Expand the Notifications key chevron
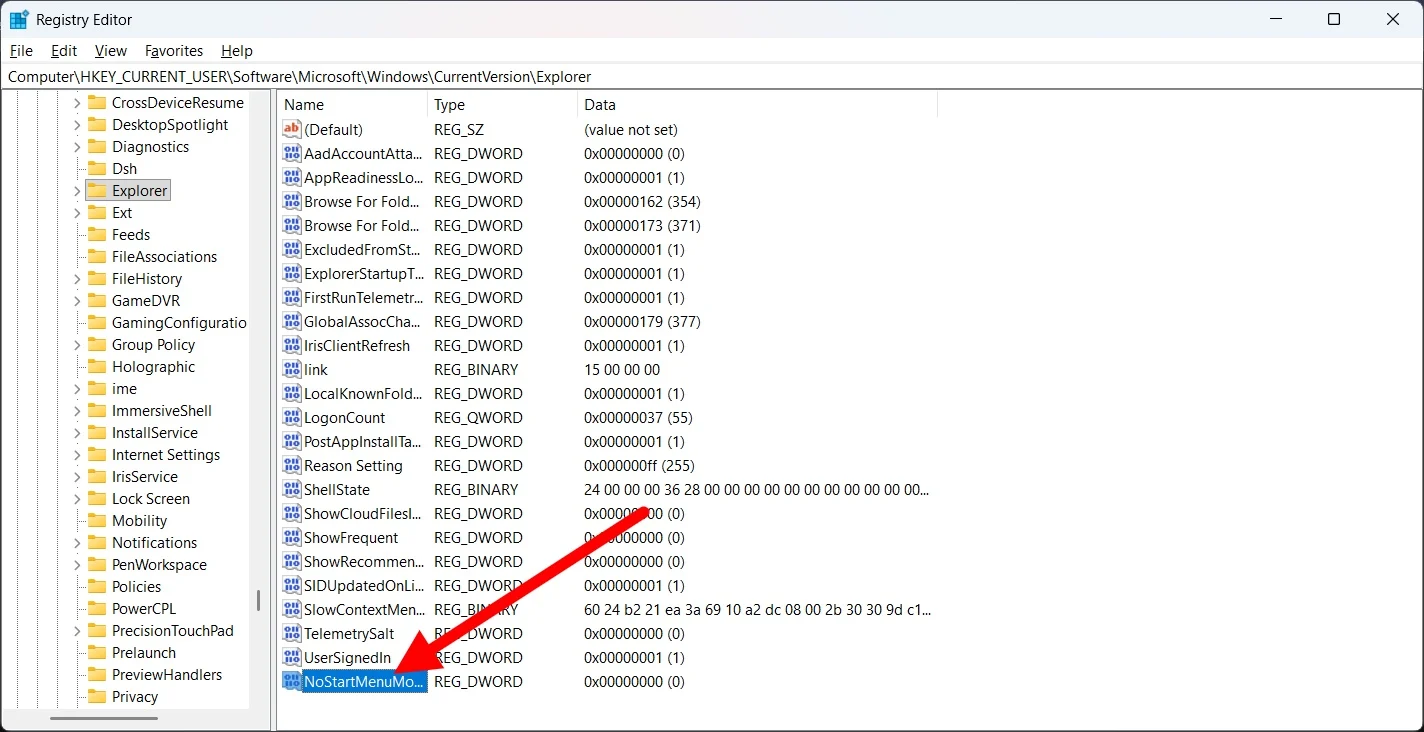 coord(77,543)
